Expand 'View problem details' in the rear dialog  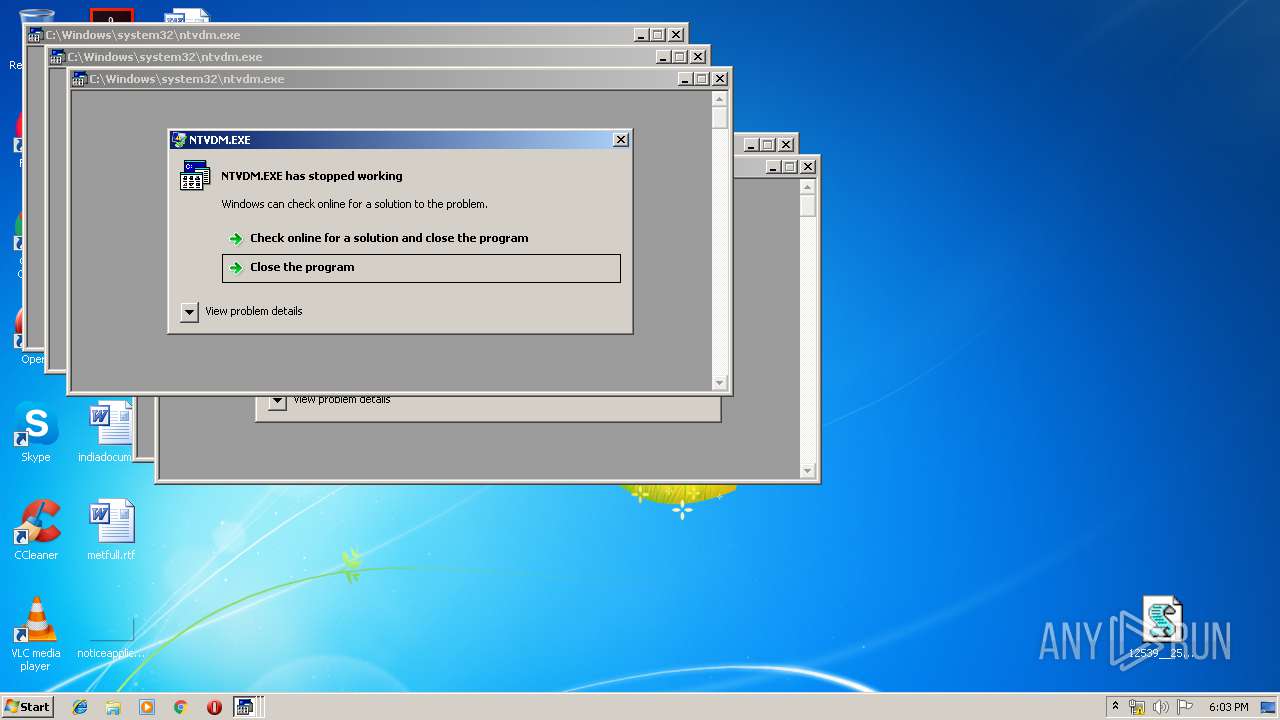[277, 402]
